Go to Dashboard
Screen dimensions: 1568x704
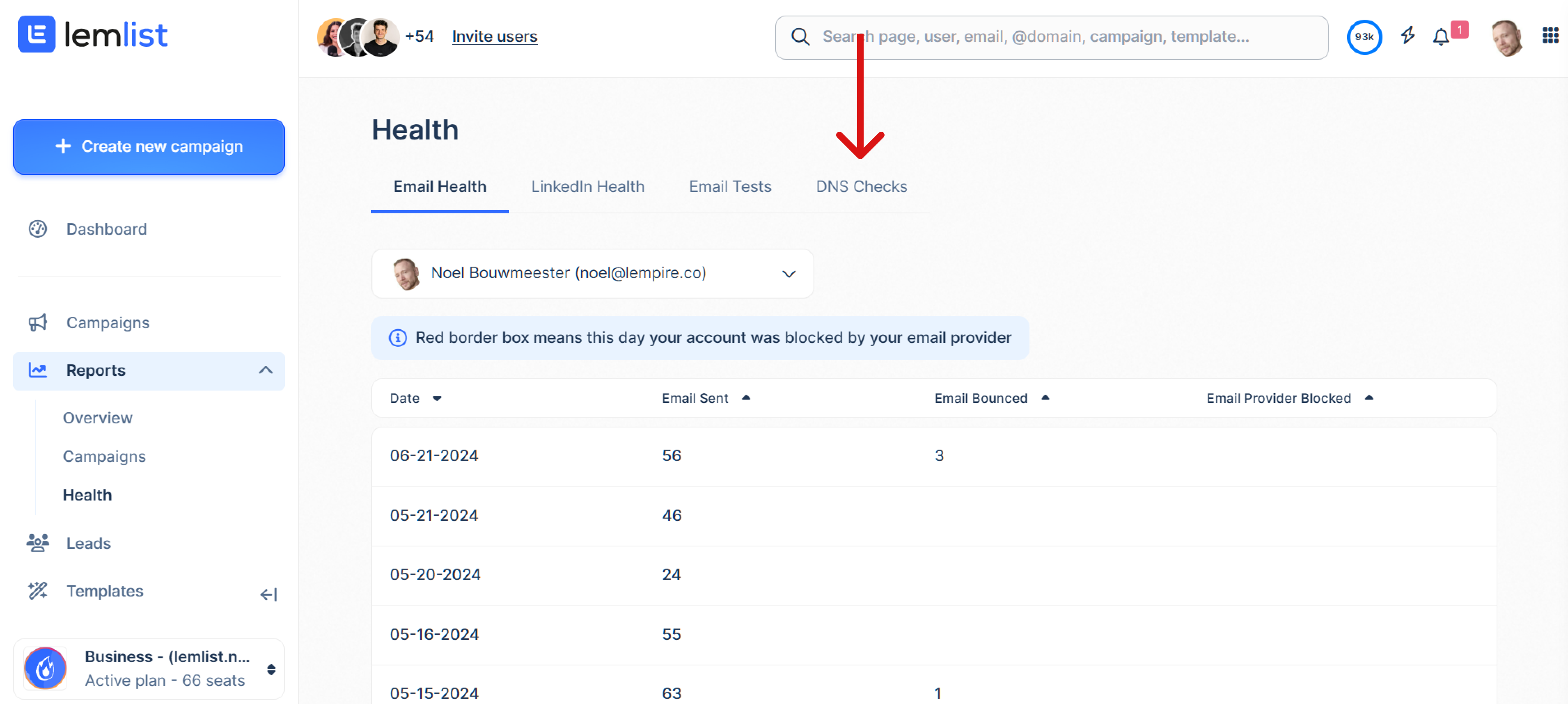pos(107,229)
